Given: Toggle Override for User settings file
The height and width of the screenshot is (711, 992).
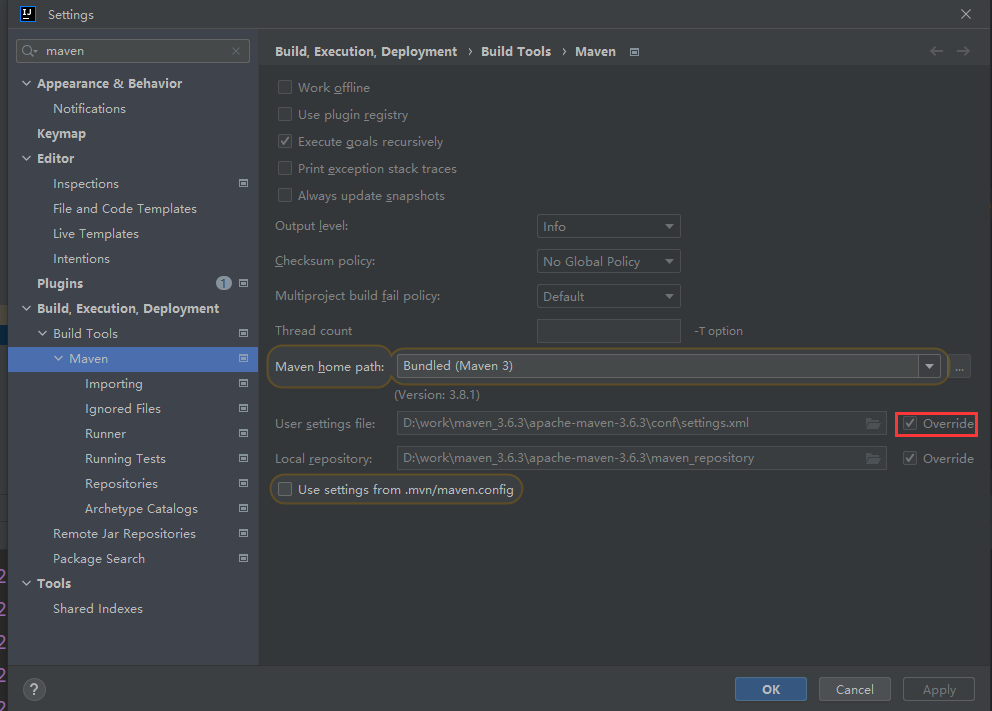Looking at the screenshot, I should (x=910, y=423).
